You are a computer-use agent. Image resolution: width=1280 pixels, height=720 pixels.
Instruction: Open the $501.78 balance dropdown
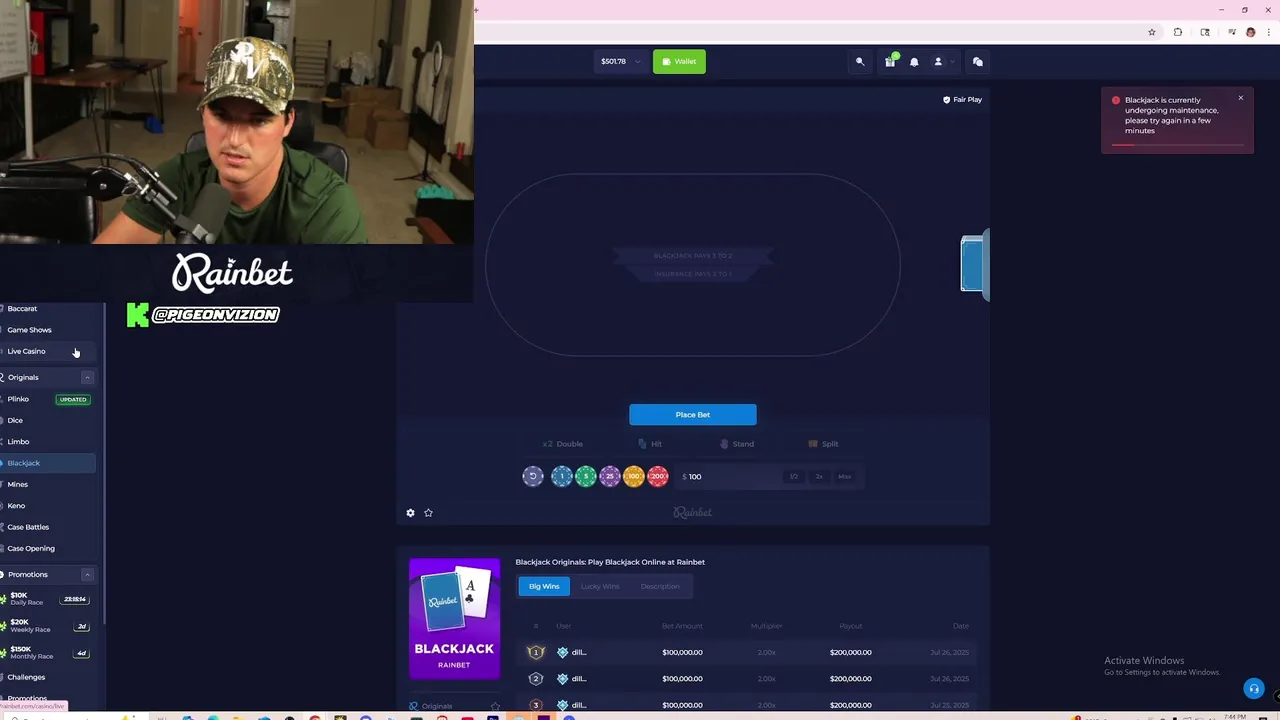(619, 62)
